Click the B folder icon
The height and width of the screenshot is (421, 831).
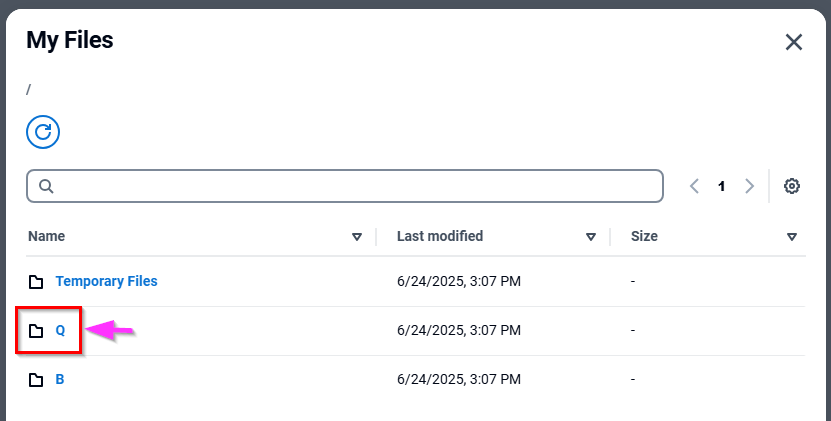coord(36,380)
